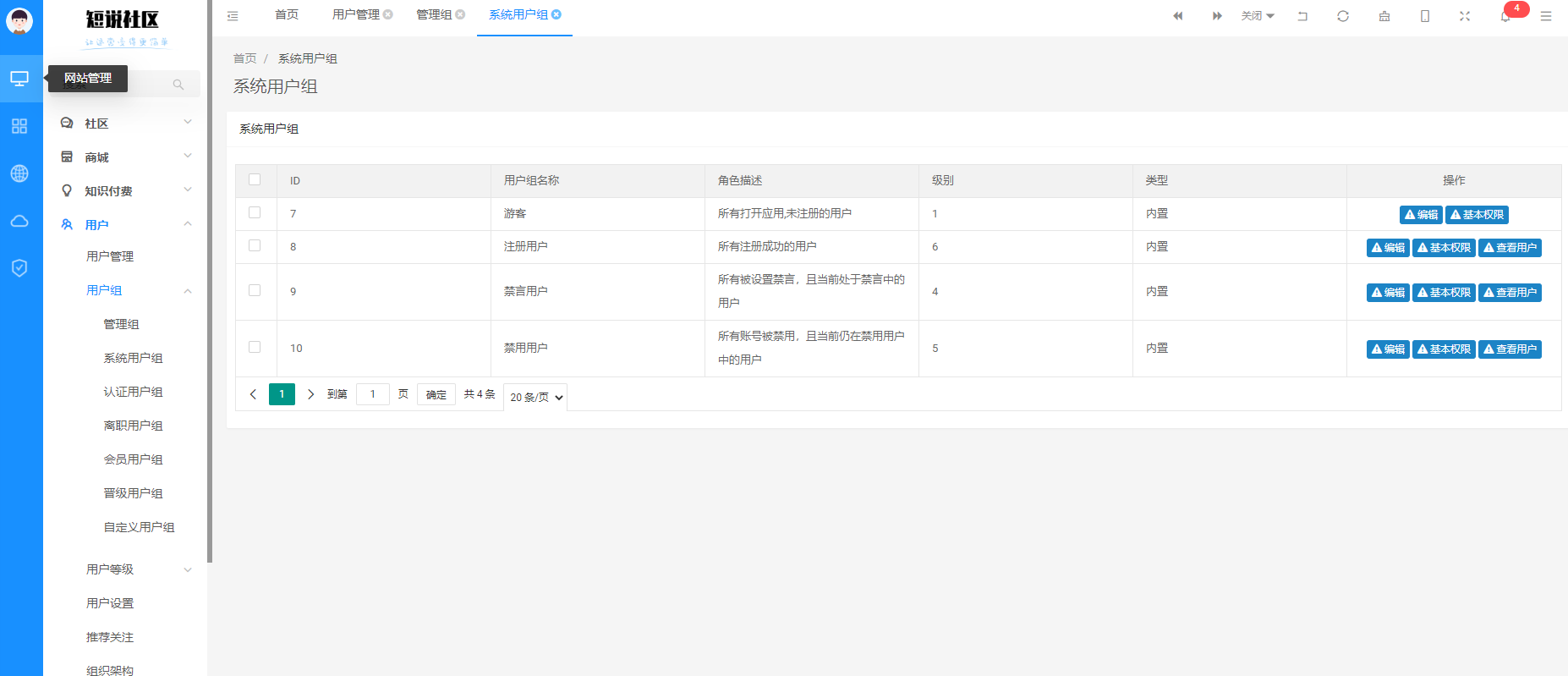Open the cloud icon in sidebar
Viewport: 1568px width, 676px height.
point(19,221)
